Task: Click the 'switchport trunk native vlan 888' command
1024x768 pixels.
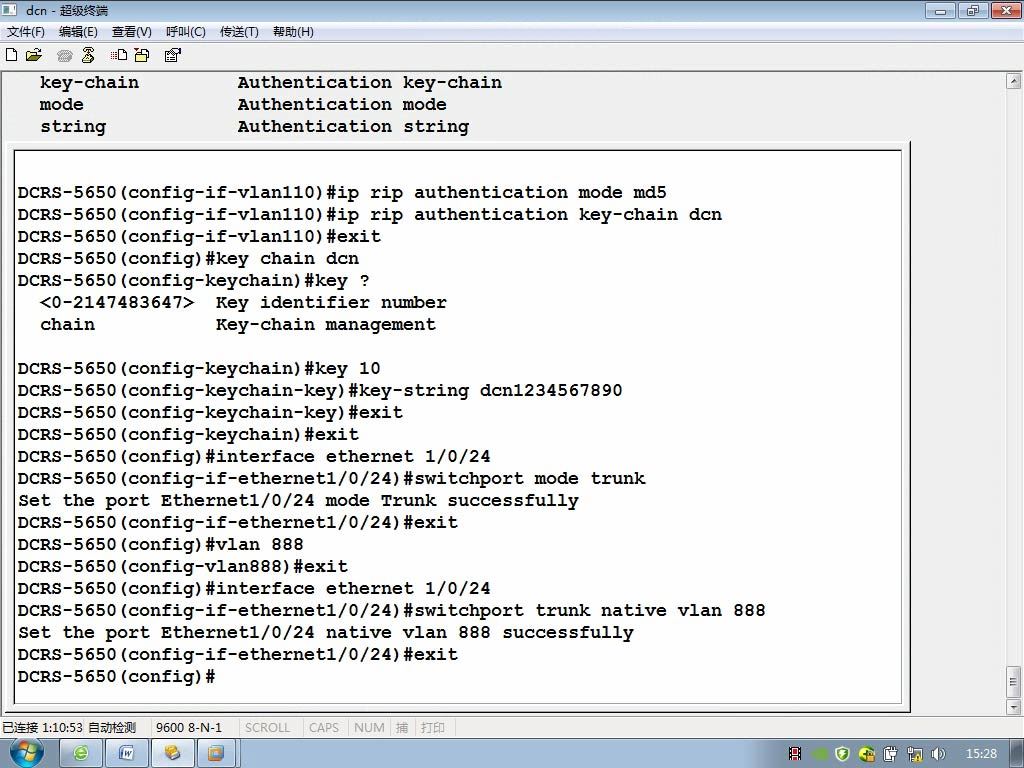Action: (590, 611)
